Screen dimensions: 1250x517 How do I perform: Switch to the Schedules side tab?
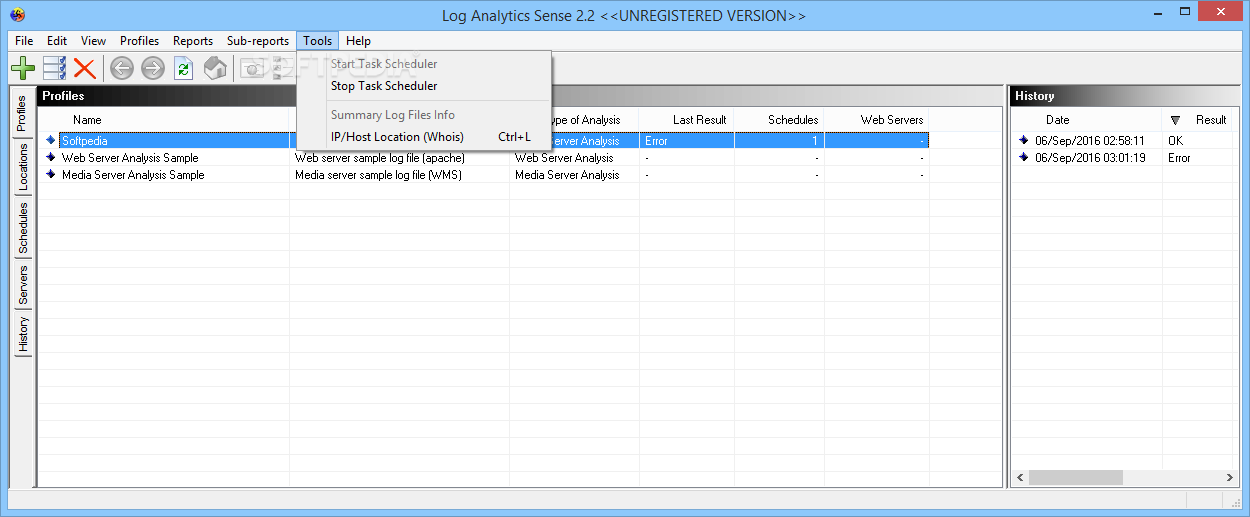tap(23, 227)
